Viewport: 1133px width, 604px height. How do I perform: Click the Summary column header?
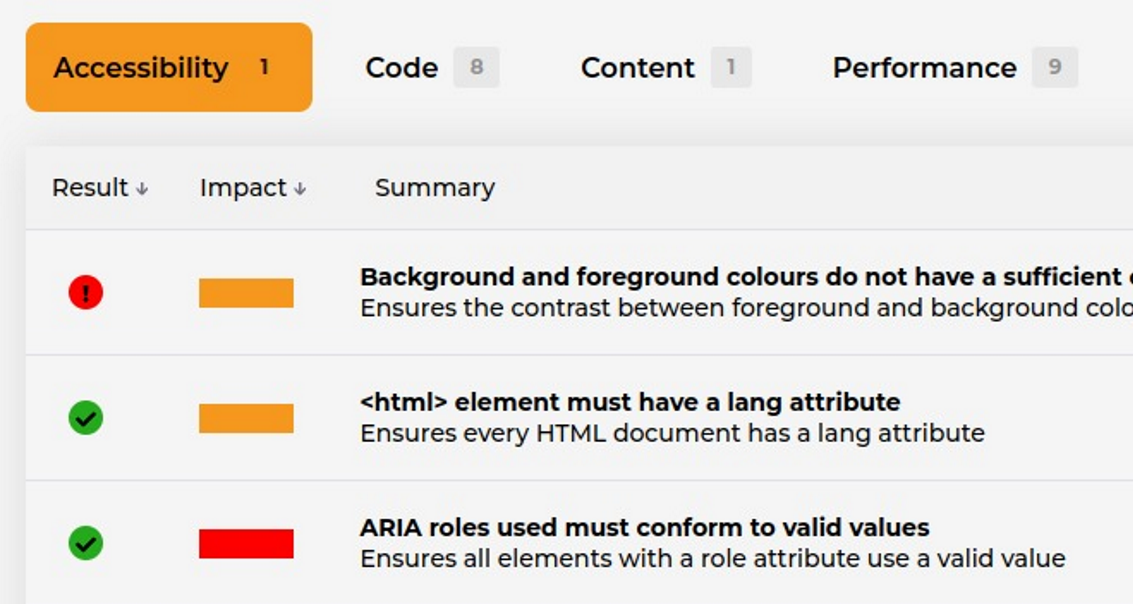tap(434, 188)
